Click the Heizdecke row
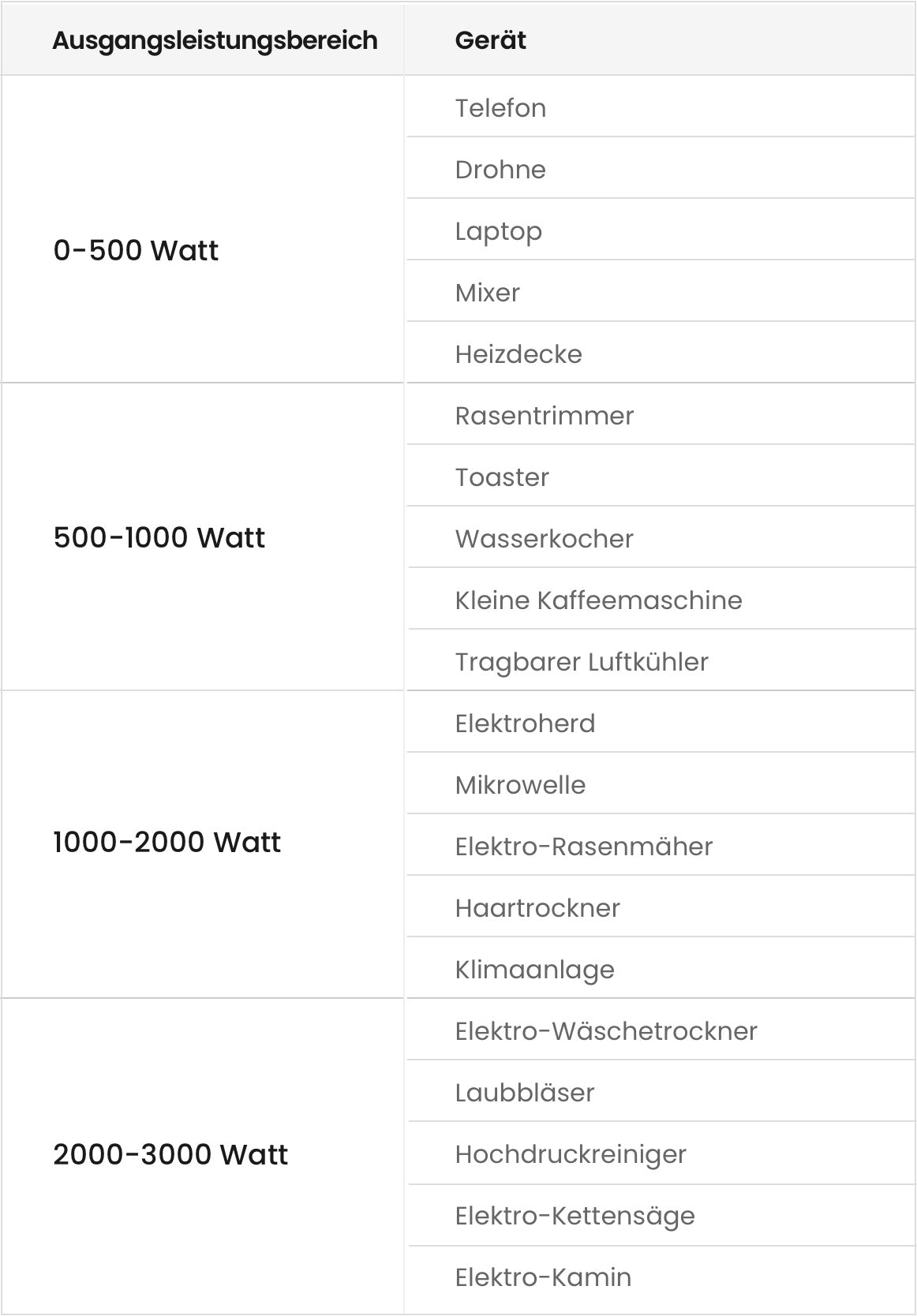Viewport: 917px width, 1316px height. (518, 353)
